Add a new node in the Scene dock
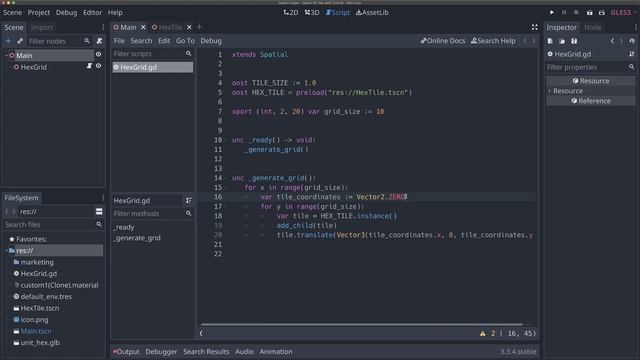Image resolution: width=640 pixels, height=360 pixels. (x=8, y=41)
